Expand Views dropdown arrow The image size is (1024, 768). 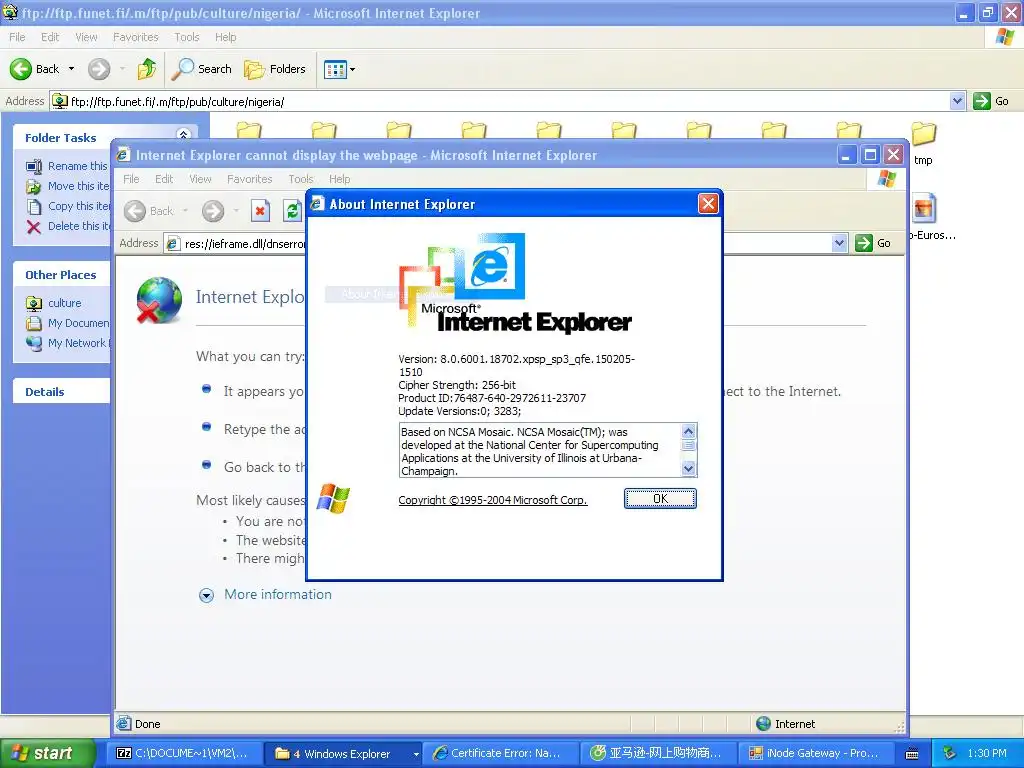[353, 69]
